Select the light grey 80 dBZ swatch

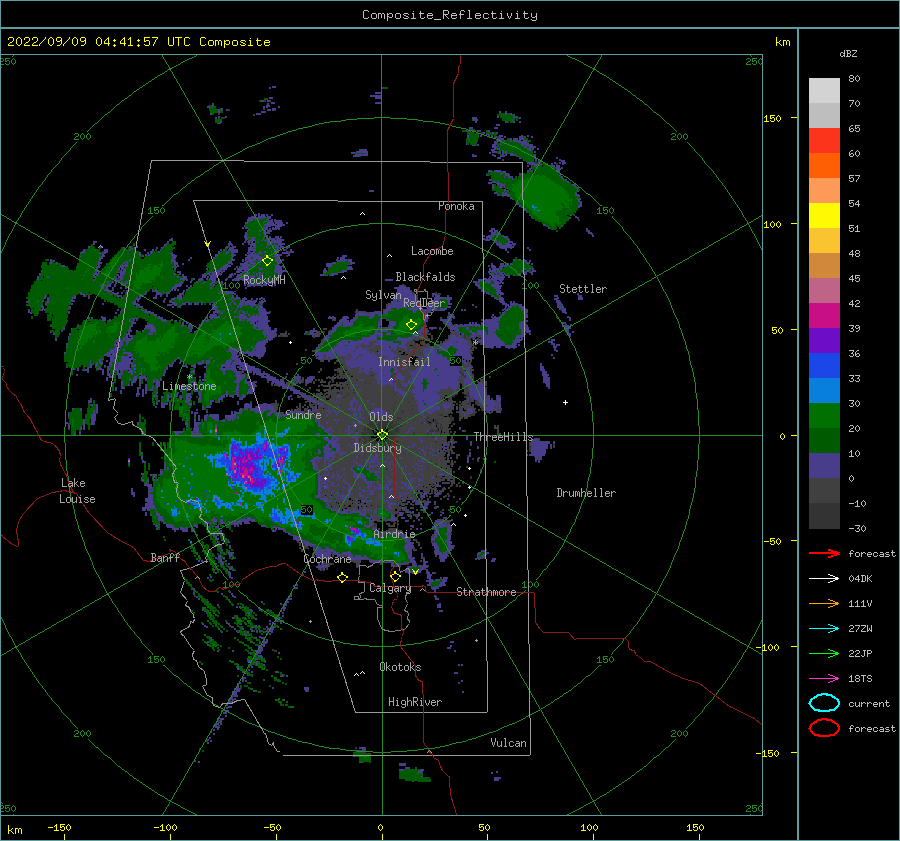point(824,90)
